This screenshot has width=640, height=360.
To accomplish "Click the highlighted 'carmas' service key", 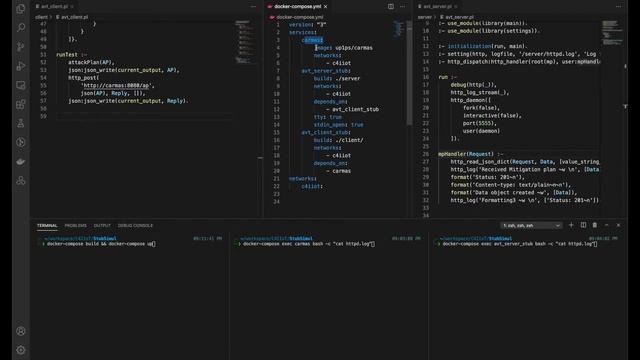I will click(x=312, y=40).
